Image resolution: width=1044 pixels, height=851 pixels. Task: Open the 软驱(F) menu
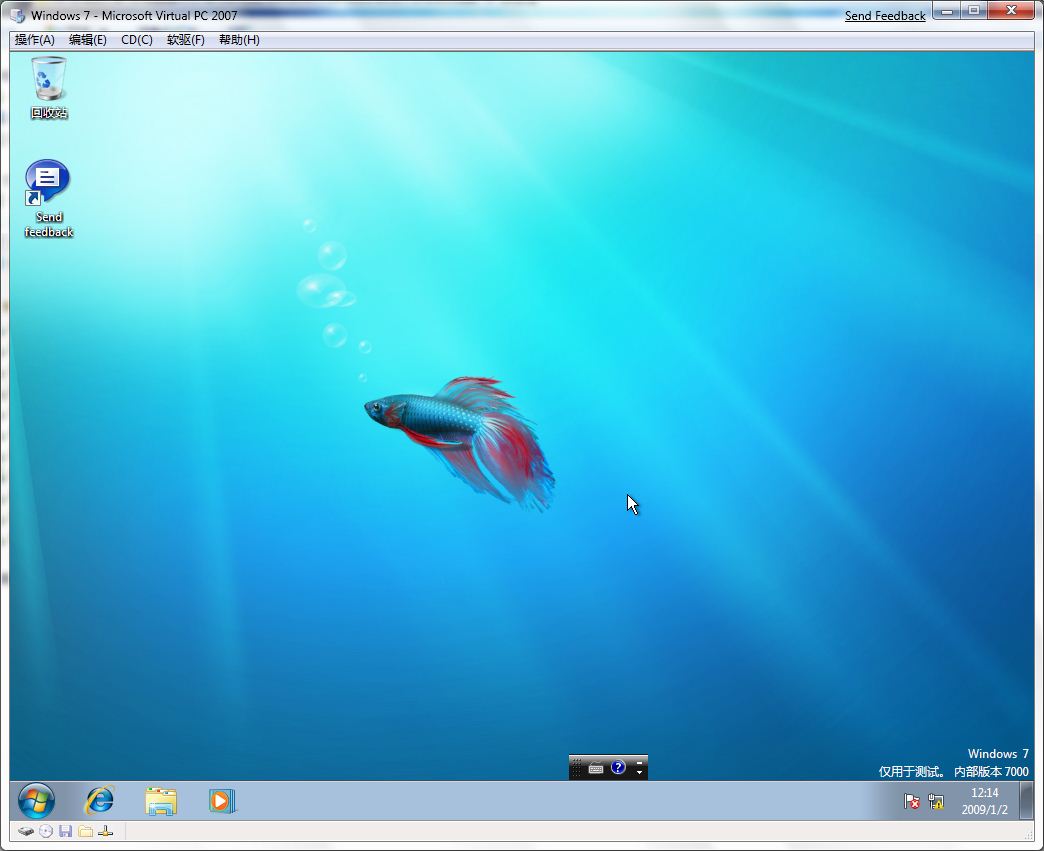pos(186,40)
